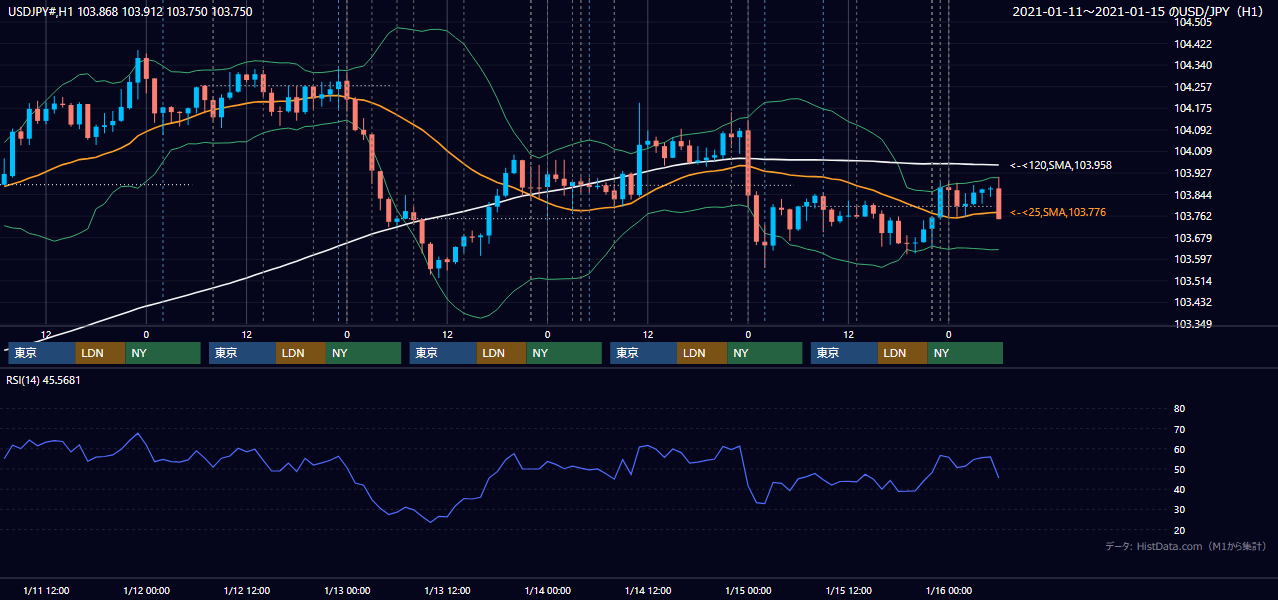Click price axis value 104.175
This screenshot has width=1278, height=600.
point(1193,109)
